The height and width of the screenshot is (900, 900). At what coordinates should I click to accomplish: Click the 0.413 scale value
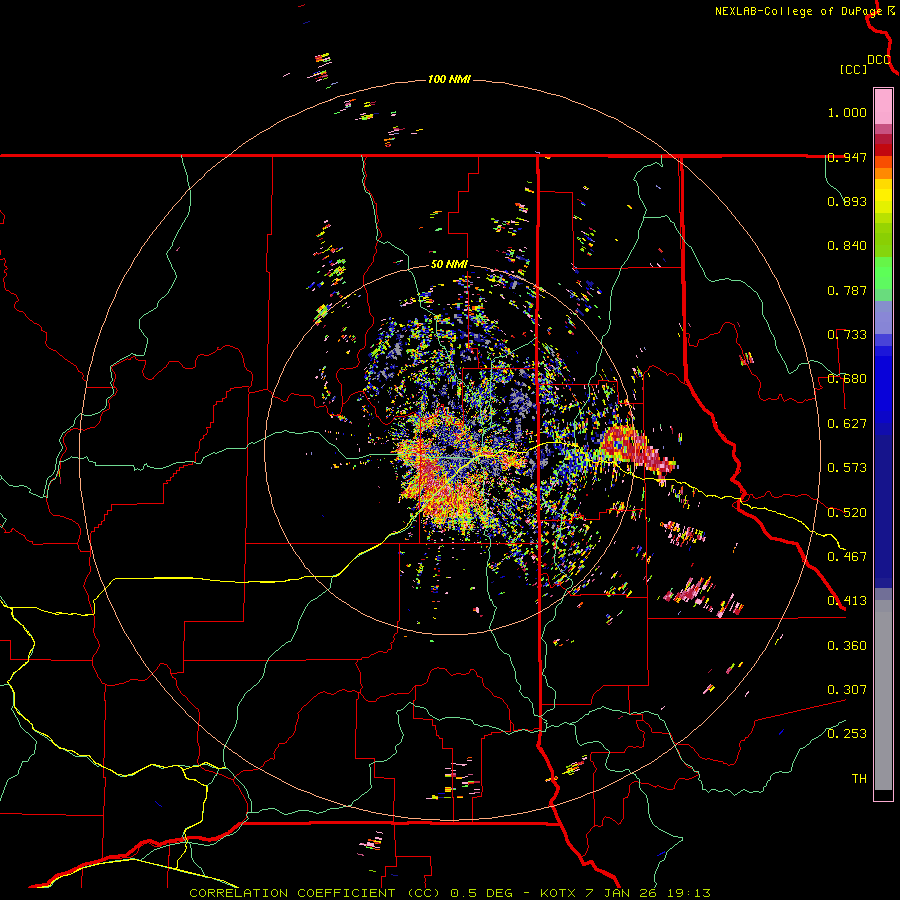847,601
